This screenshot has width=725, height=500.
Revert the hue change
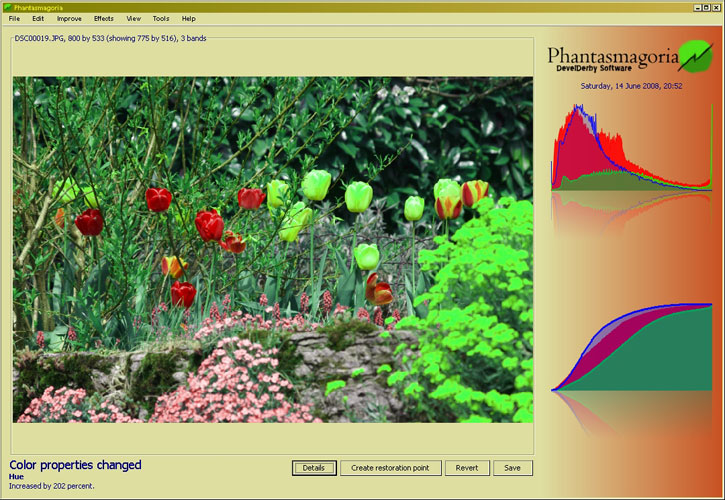point(467,468)
